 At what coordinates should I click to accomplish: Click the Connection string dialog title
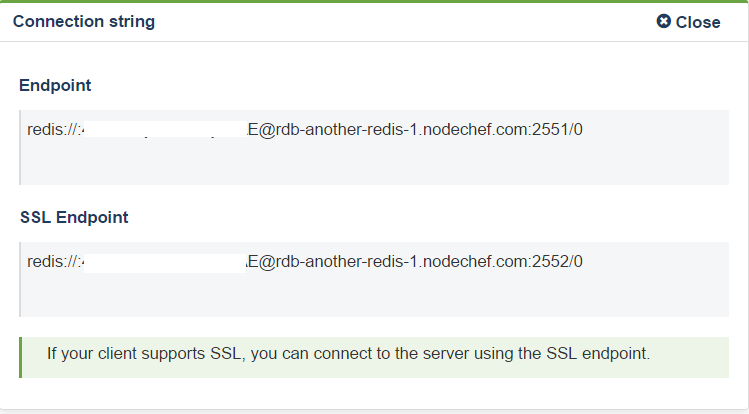point(84,21)
